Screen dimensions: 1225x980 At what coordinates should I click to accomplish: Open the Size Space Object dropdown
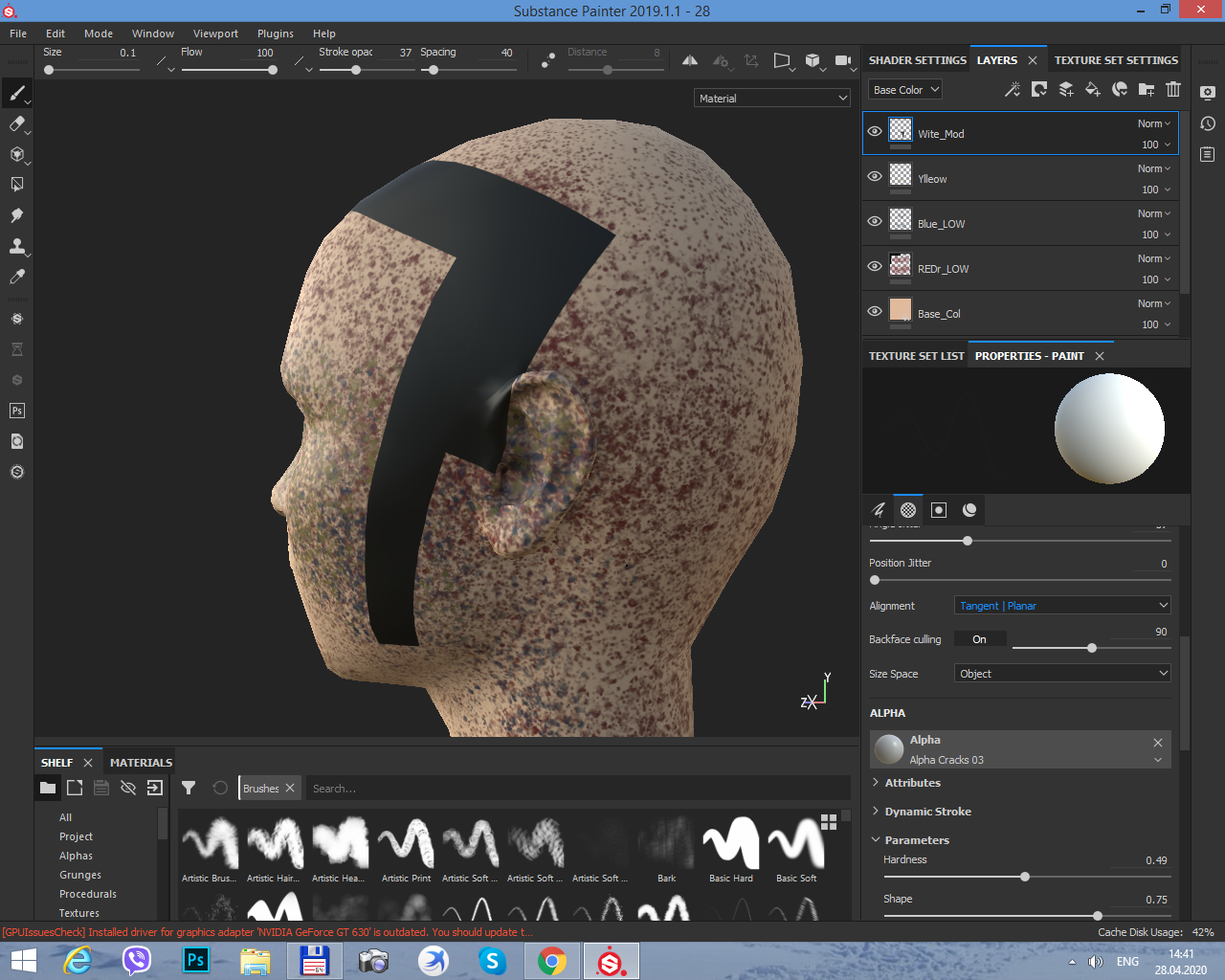pyautogui.click(x=1062, y=673)
